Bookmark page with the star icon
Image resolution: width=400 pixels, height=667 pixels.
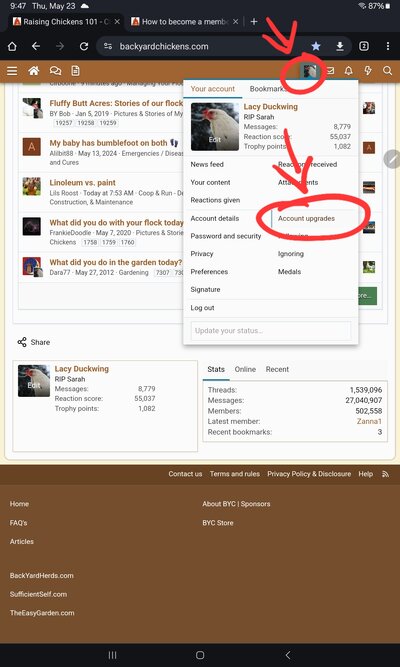pyautogui.click(x=316, y=46)
